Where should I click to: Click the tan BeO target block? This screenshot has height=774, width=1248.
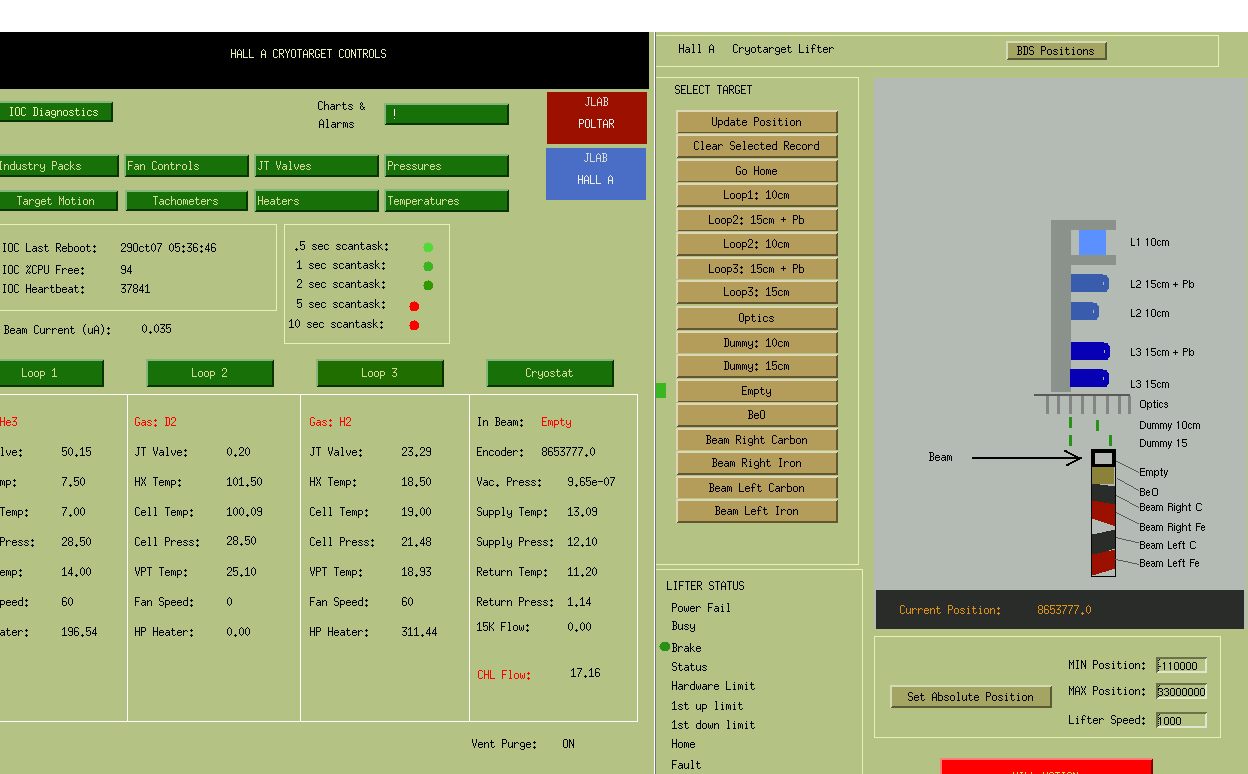click(1103, 476)
